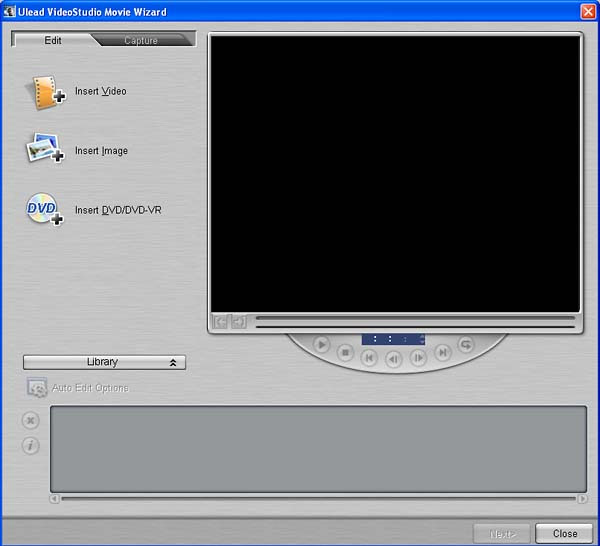Click the Insert Video film icon
Viewport: 600px width, 546px height.
point(45,92)
